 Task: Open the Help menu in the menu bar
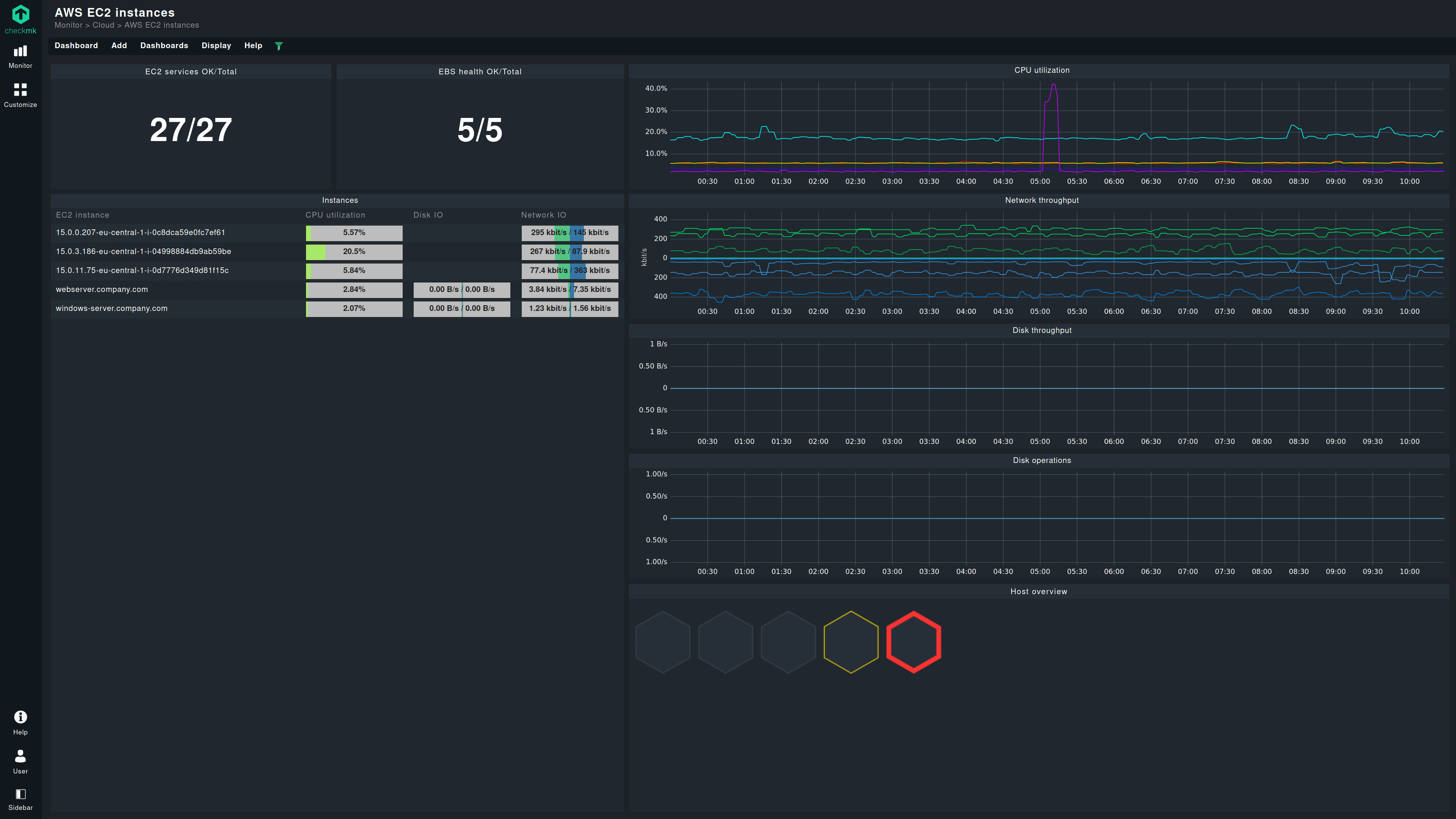253,46
